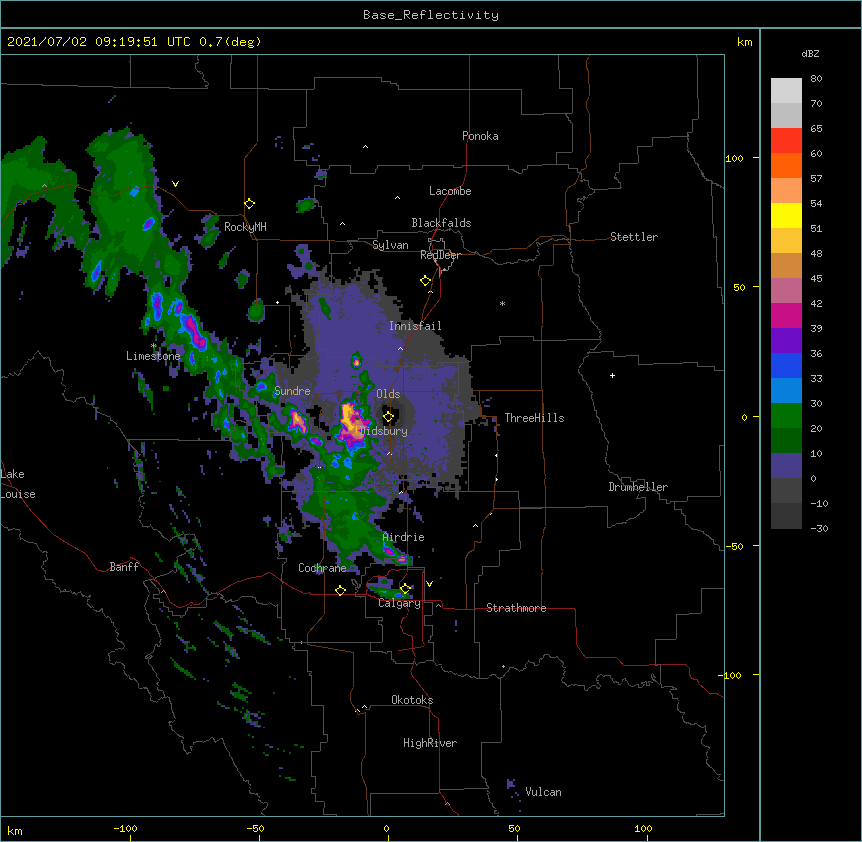Click the yellow V marker northwest of RockyMH
862x842 pixels.
(x=175, y=184)
